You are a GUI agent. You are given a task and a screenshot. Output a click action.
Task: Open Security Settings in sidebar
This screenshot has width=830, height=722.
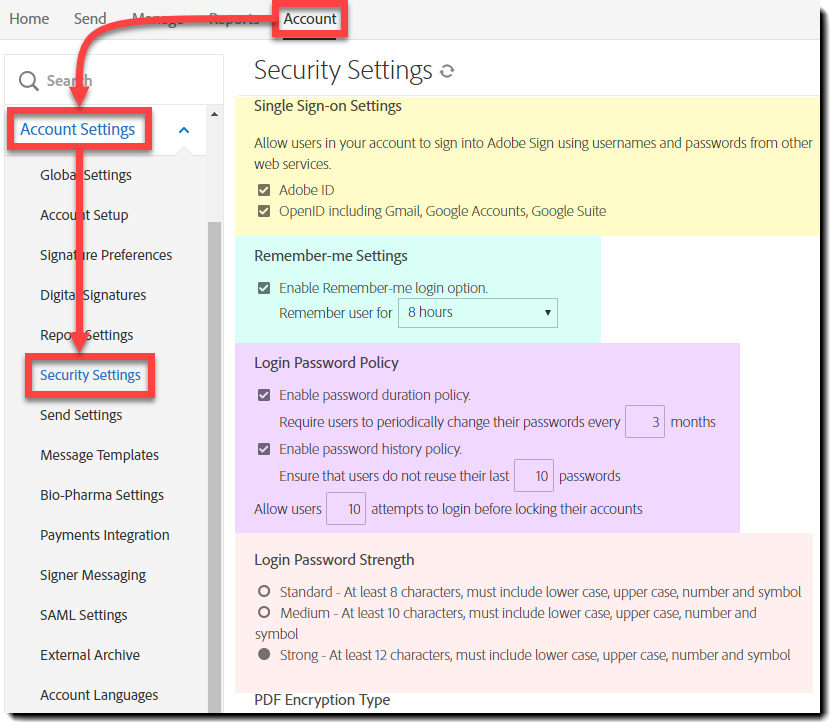(90, 375)
